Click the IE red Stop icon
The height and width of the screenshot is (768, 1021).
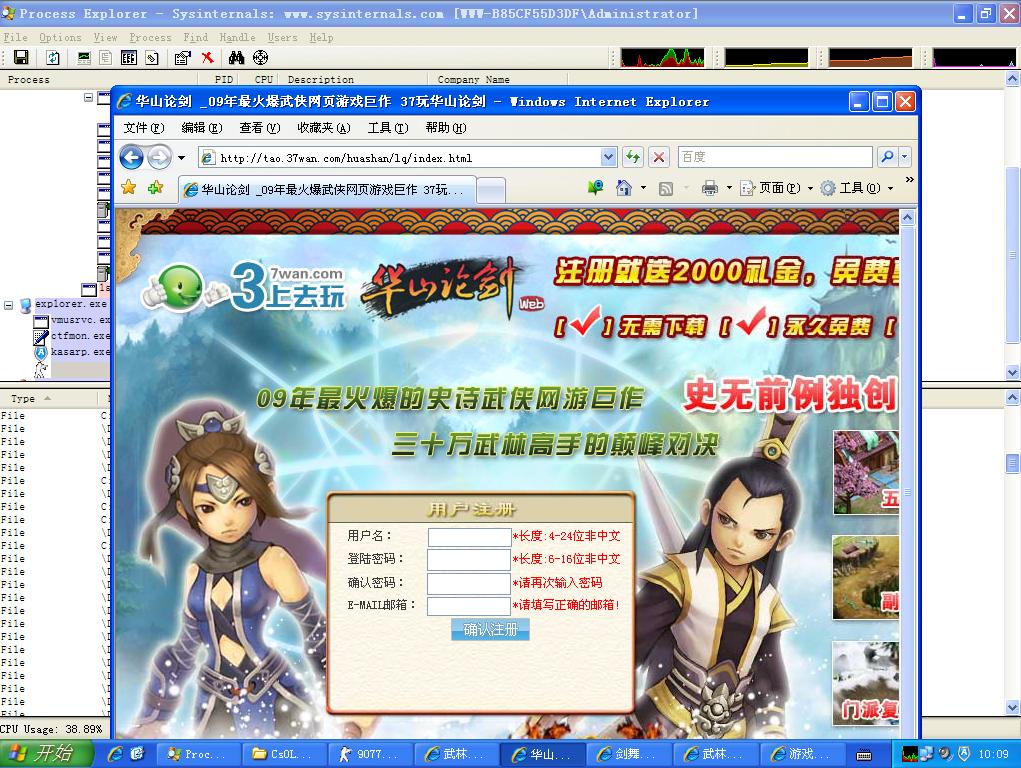point(659,157)
